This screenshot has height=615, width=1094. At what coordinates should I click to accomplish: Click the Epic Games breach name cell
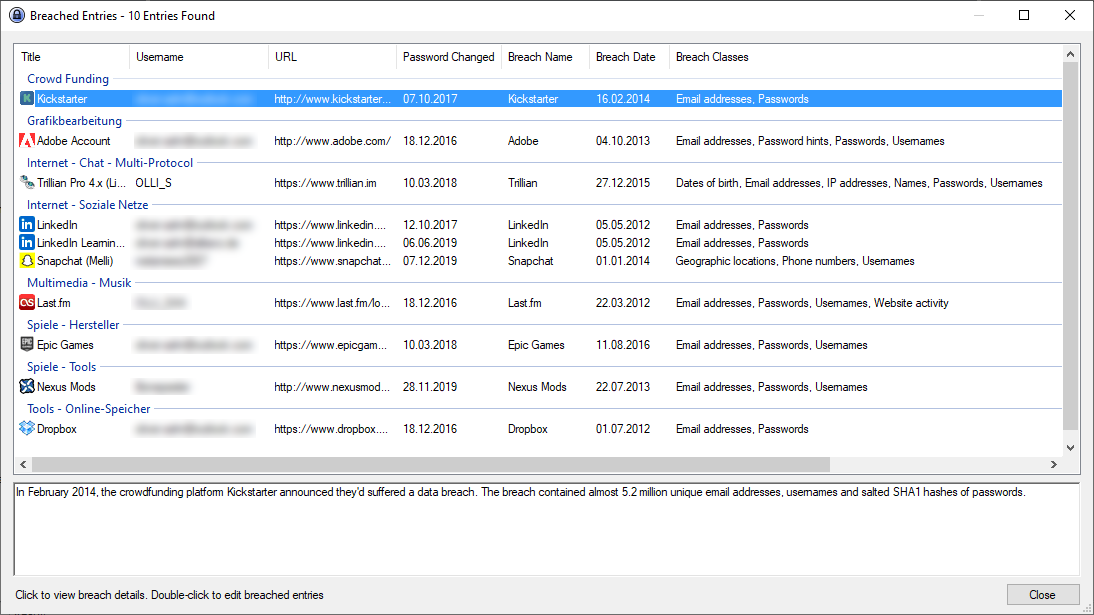point(536,345)
